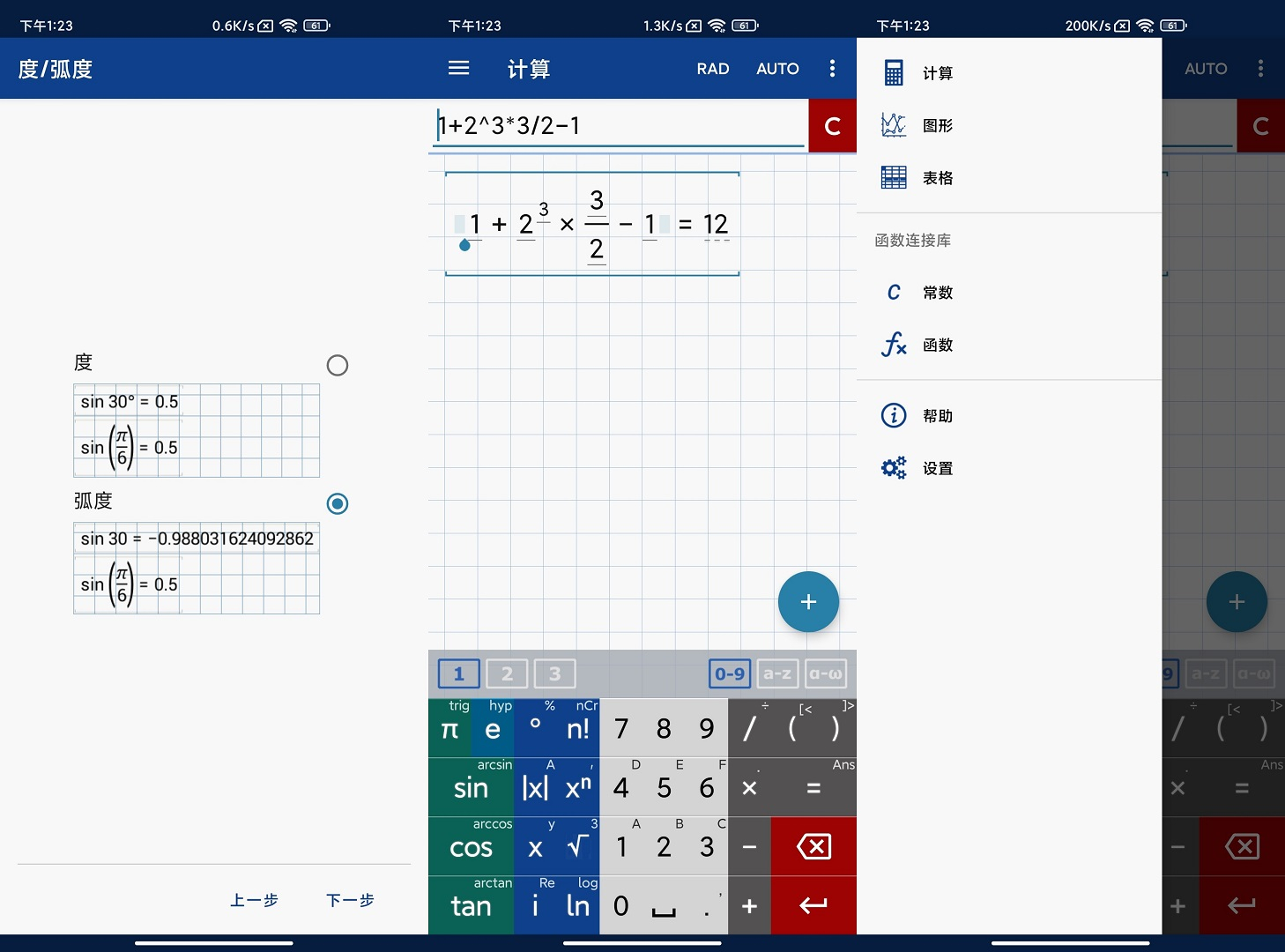1285x952 pixels.
Task: Tap the decimal point key
Action: (x=707, y=905)
